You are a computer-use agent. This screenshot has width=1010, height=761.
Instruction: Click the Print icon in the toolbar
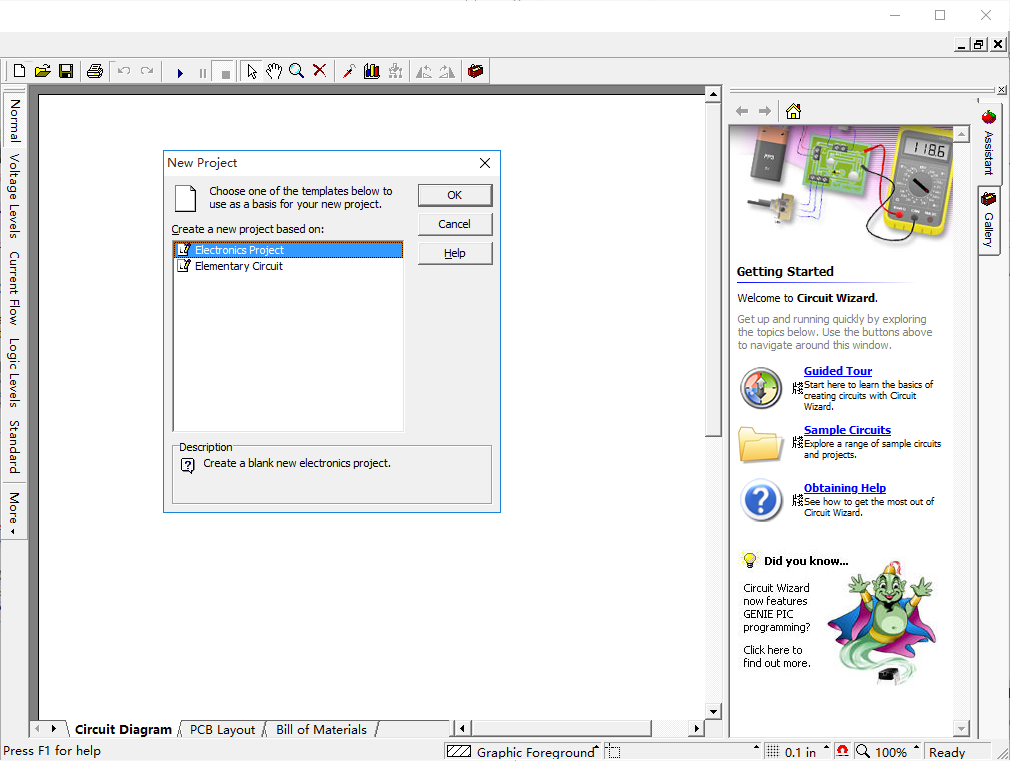click(95, 71)
